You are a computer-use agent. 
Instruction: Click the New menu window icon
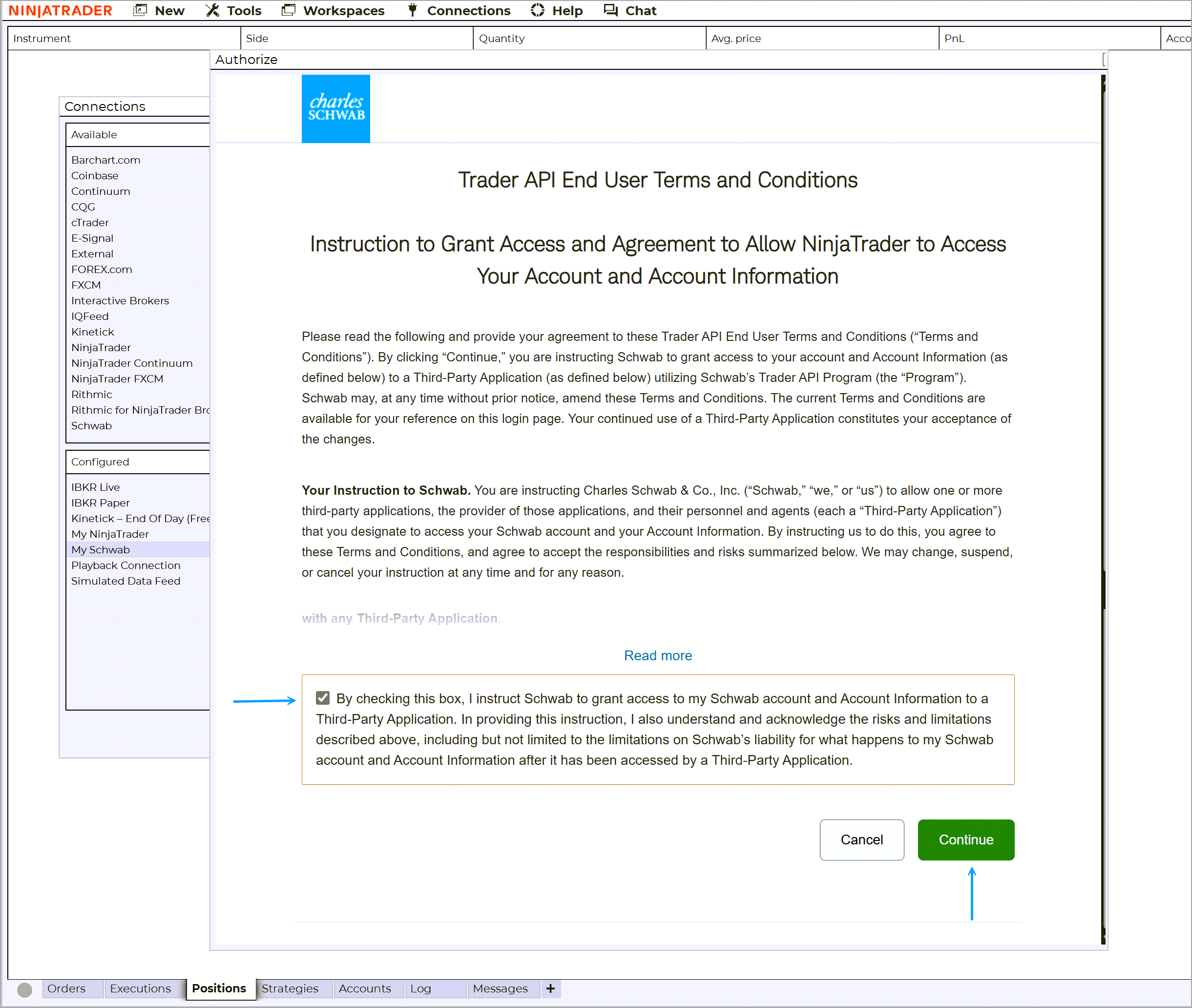(140, 10)
